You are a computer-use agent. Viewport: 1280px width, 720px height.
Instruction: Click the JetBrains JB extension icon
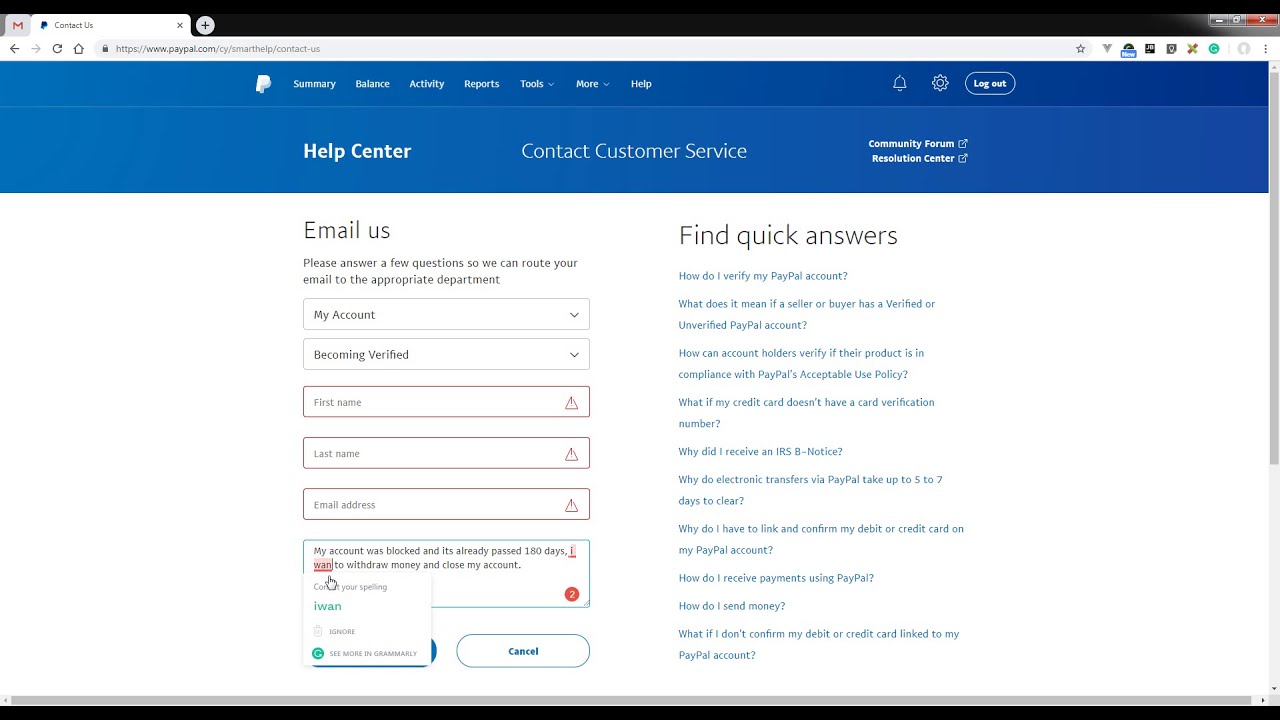1150,48
